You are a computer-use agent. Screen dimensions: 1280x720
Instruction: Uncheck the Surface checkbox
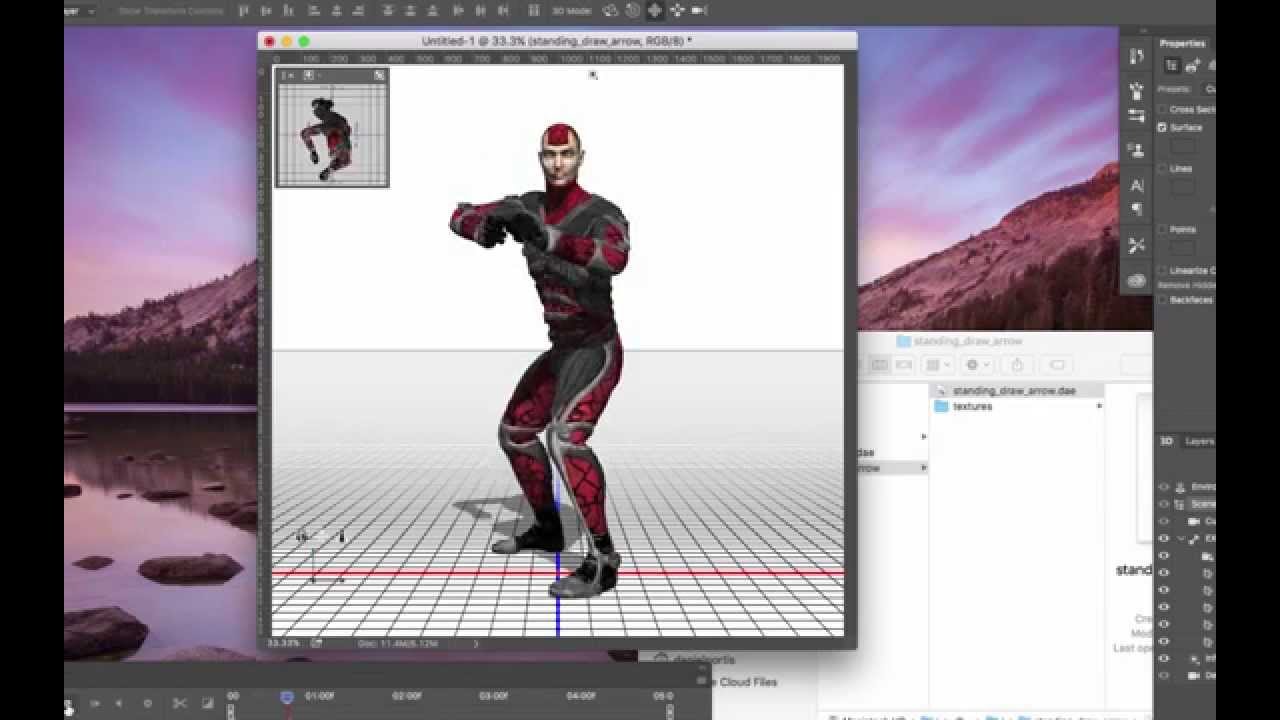pos(1162,127)
